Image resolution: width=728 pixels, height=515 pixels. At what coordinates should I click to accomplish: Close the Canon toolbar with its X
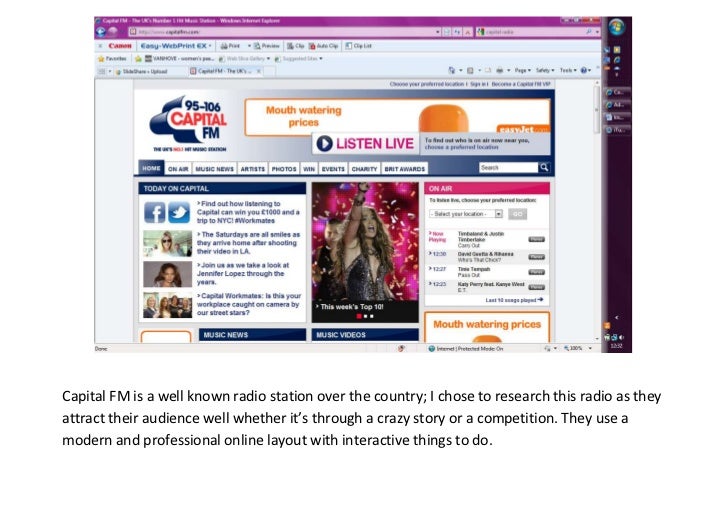tap(100, 46)
